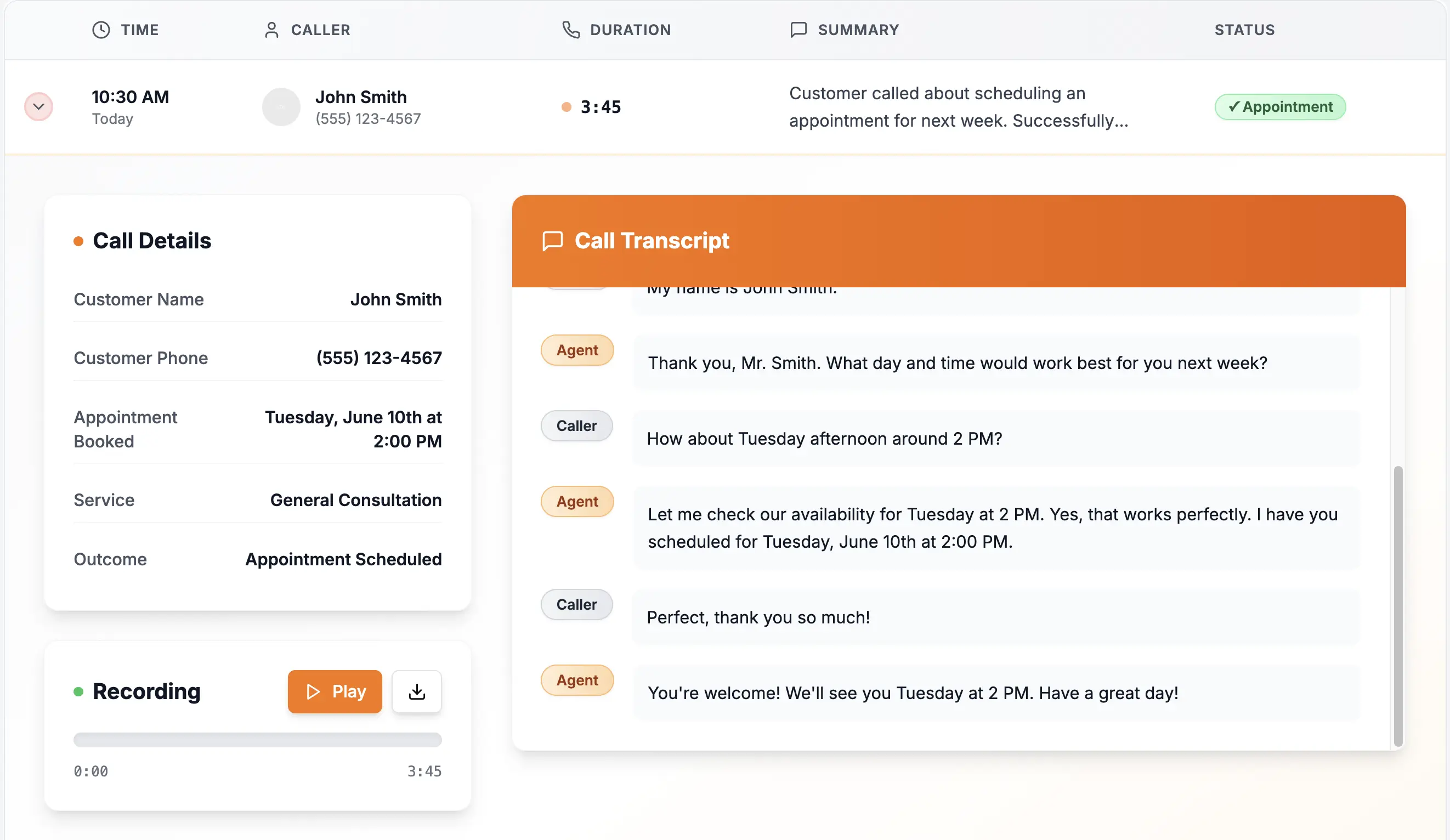Click the Appointment Scheduled outcome value

[343, 559]
